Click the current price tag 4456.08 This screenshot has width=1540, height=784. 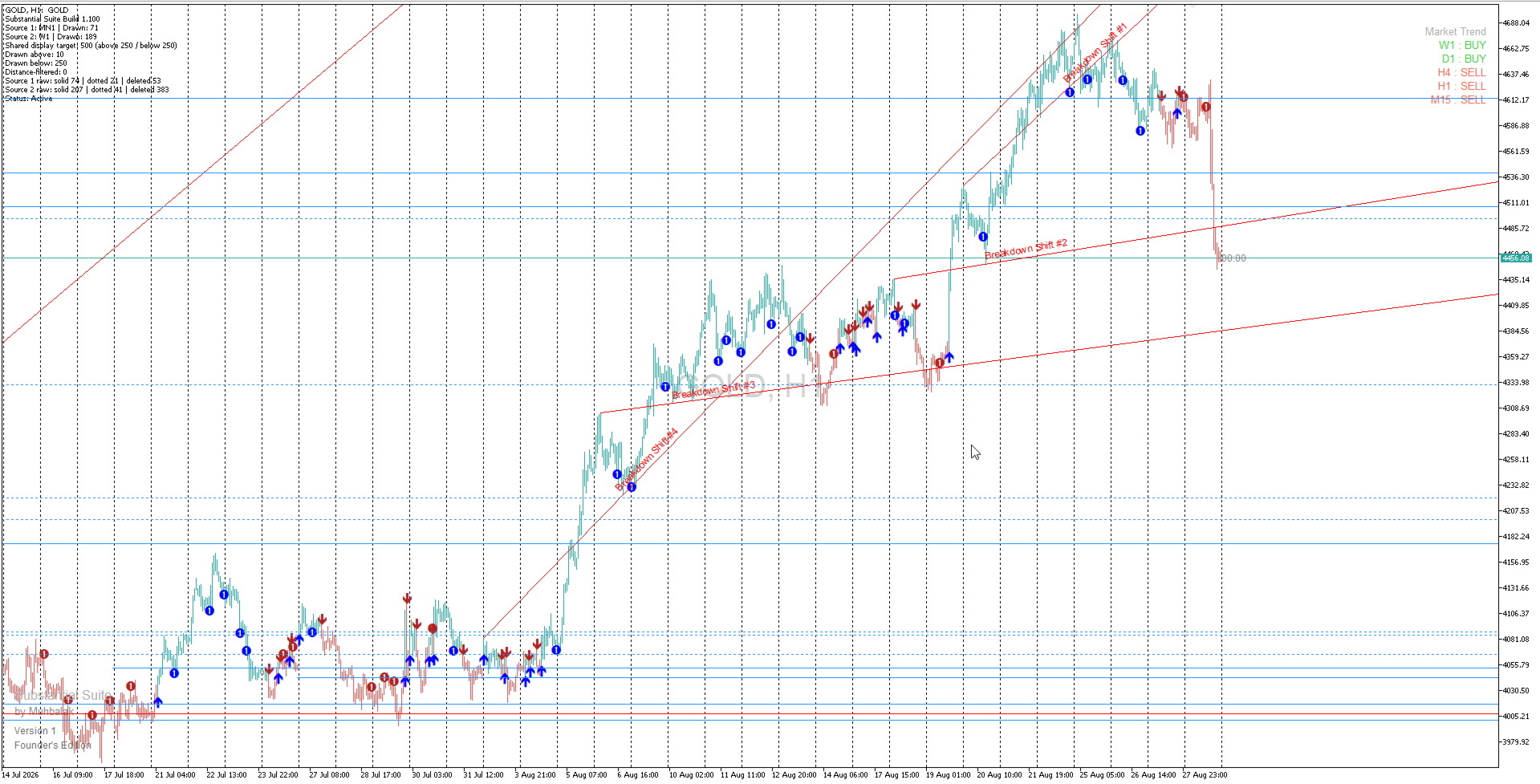pyautogui.click(x=1516, y=258)
